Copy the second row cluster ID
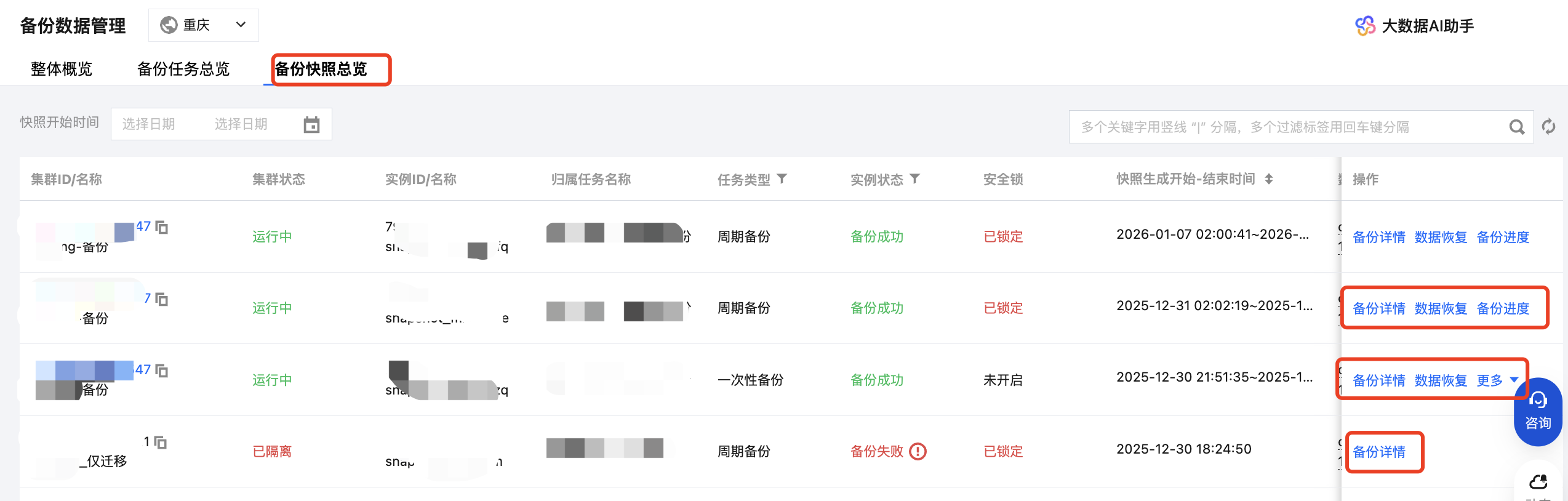 [162, 299]
